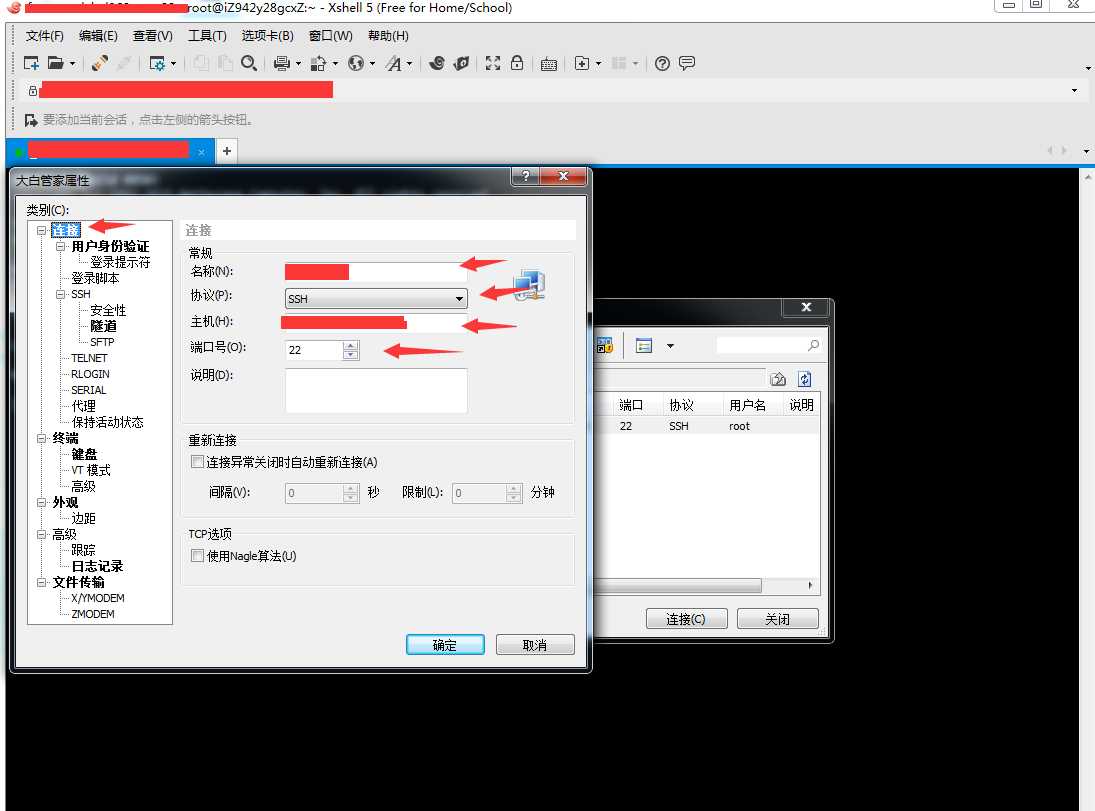The width and height of the screenshot is (1095, 811).
Task: Collapse the SSH tree node
Action: pyautogui.click(x=61, y=294)
